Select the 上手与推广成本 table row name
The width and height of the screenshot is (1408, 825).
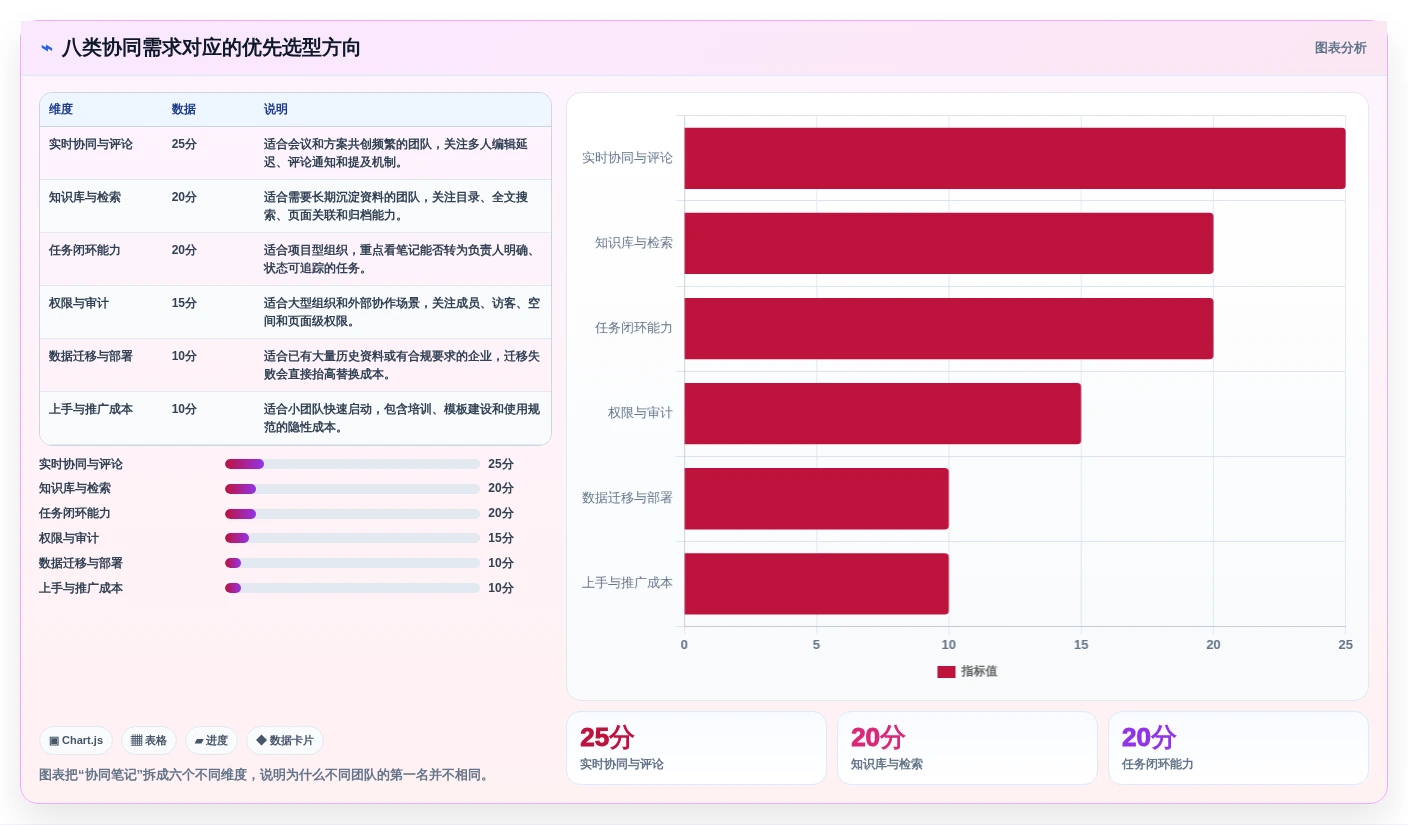pyautogui.click(x=91, y=409)
